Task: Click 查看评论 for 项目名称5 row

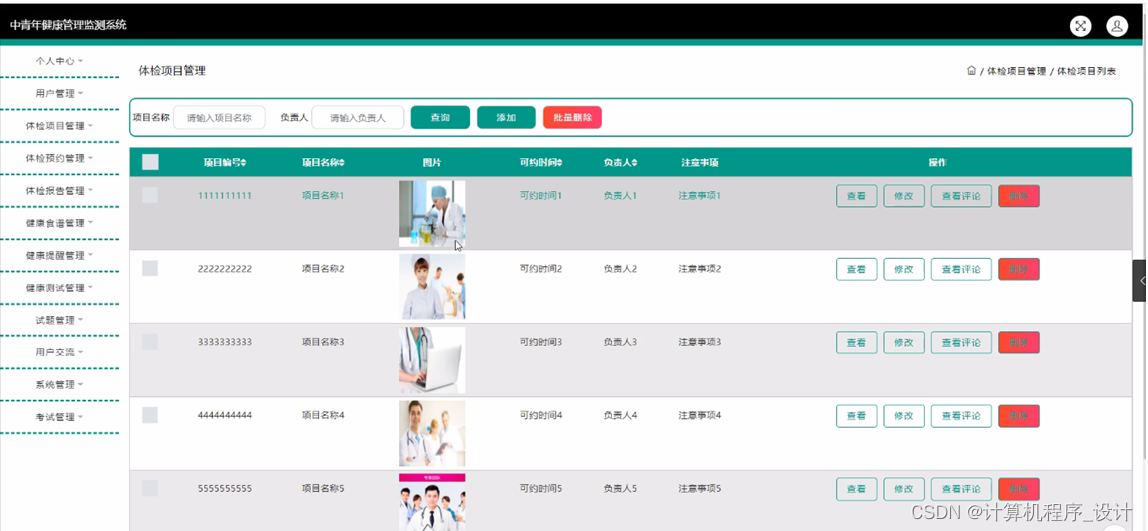Action: point(961,489)
